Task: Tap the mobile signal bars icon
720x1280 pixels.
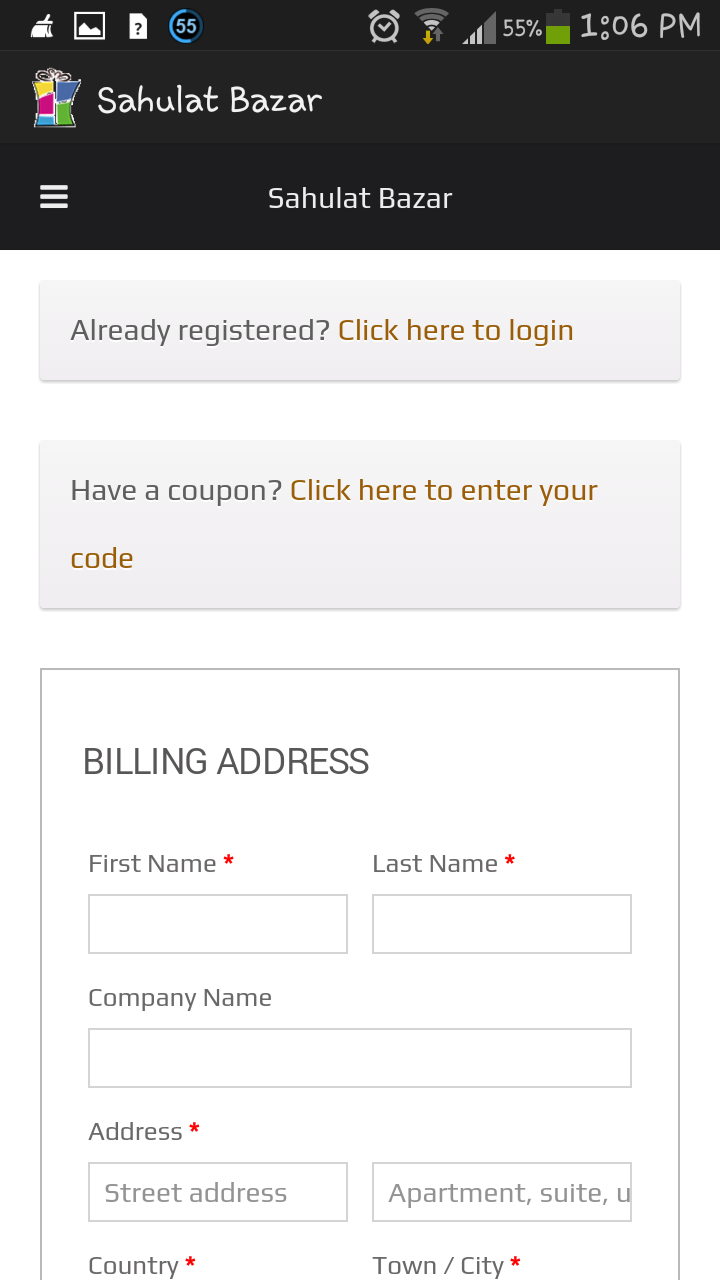Action: [480, 29]
